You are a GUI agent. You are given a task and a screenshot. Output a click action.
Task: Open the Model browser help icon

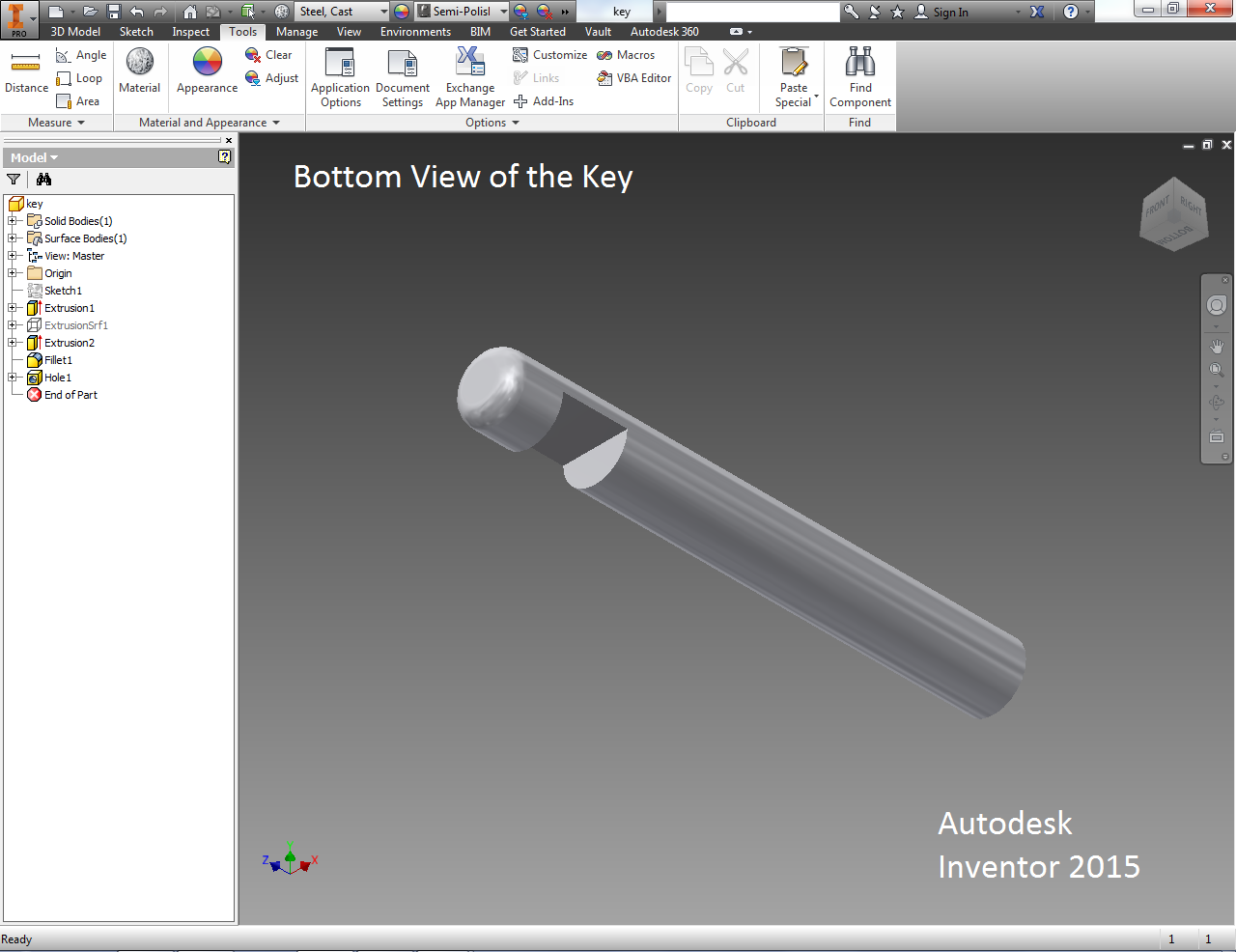click(225, 157)
